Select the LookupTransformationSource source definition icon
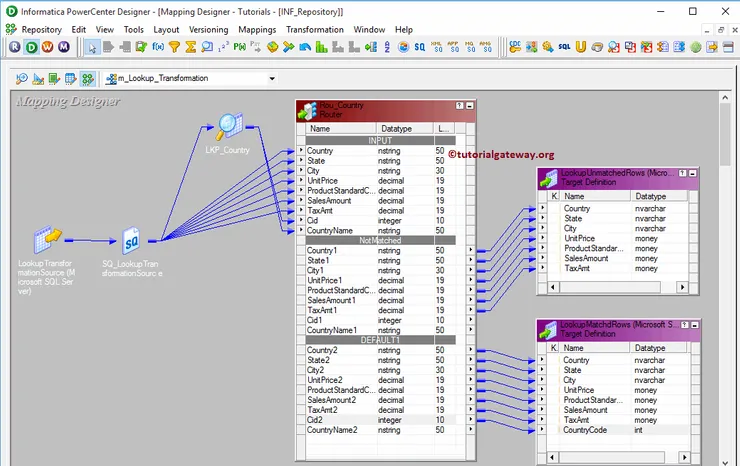Viewport: 740px width, 466px height. pos(47,241)
